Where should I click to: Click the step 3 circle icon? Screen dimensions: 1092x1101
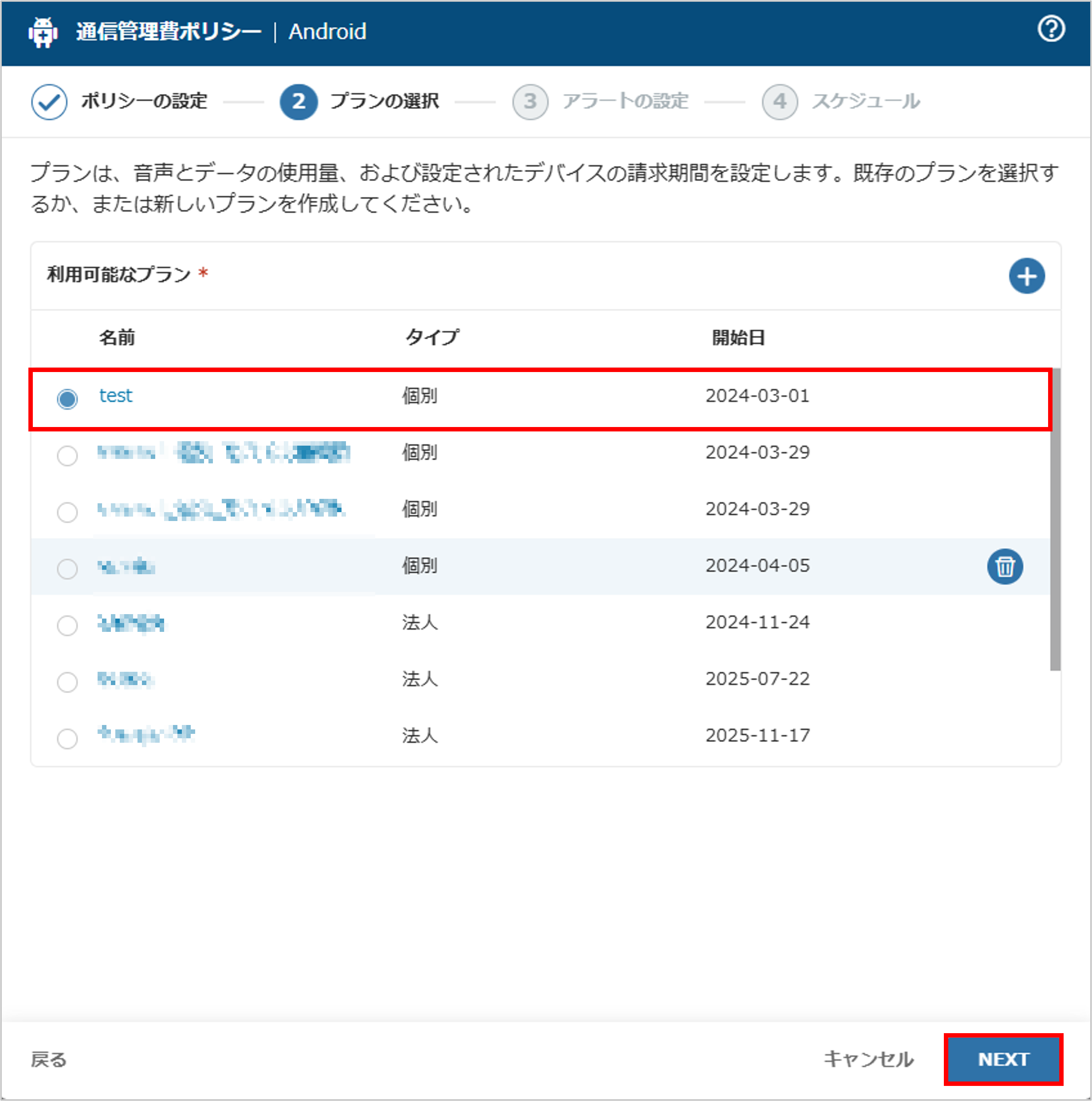coord(530,102)
